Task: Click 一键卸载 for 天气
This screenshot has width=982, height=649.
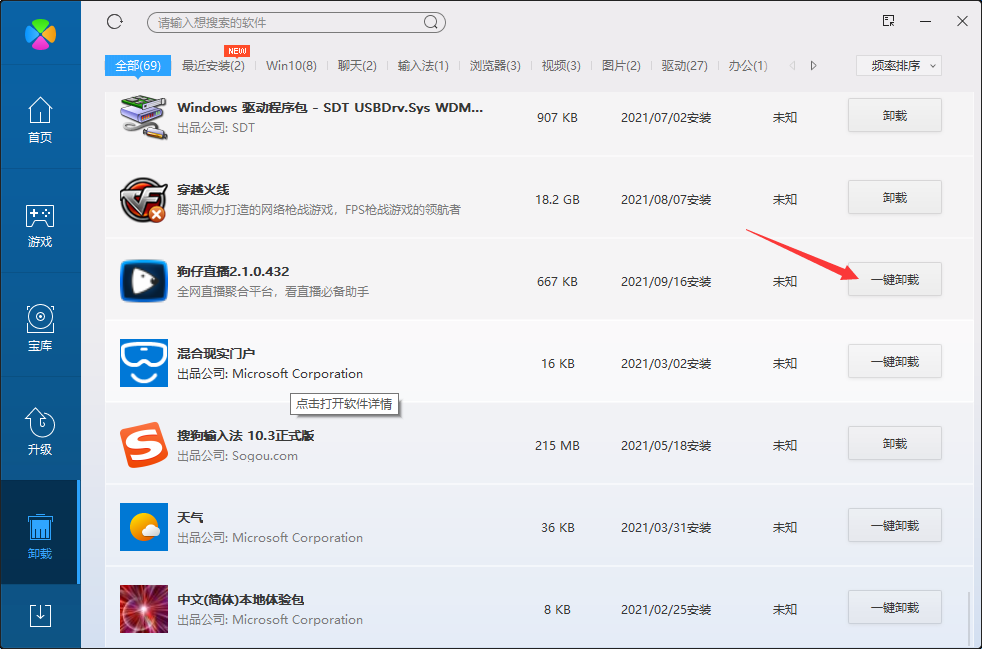Action: coord(895,526)
